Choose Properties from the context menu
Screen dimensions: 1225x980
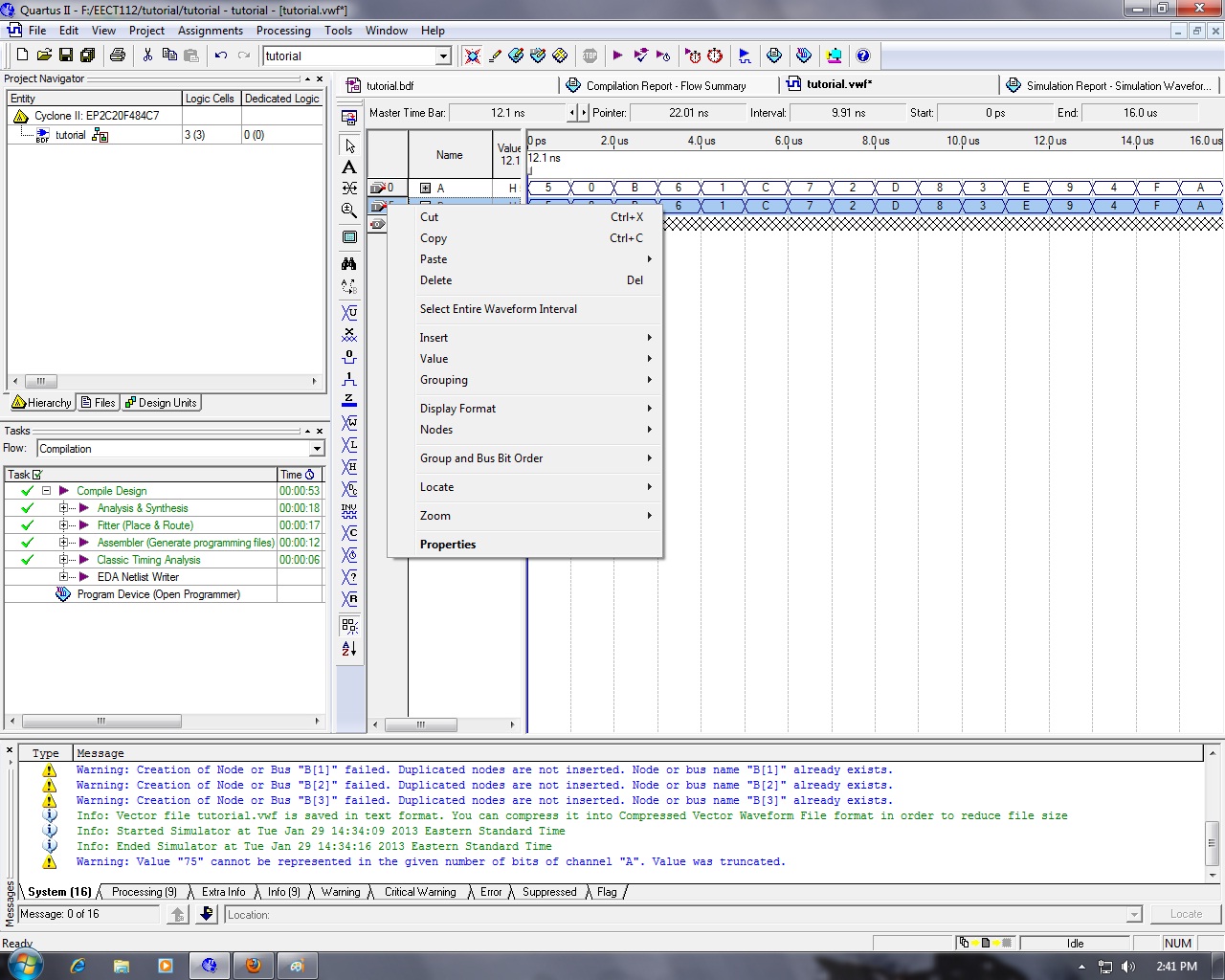[524, 545]
